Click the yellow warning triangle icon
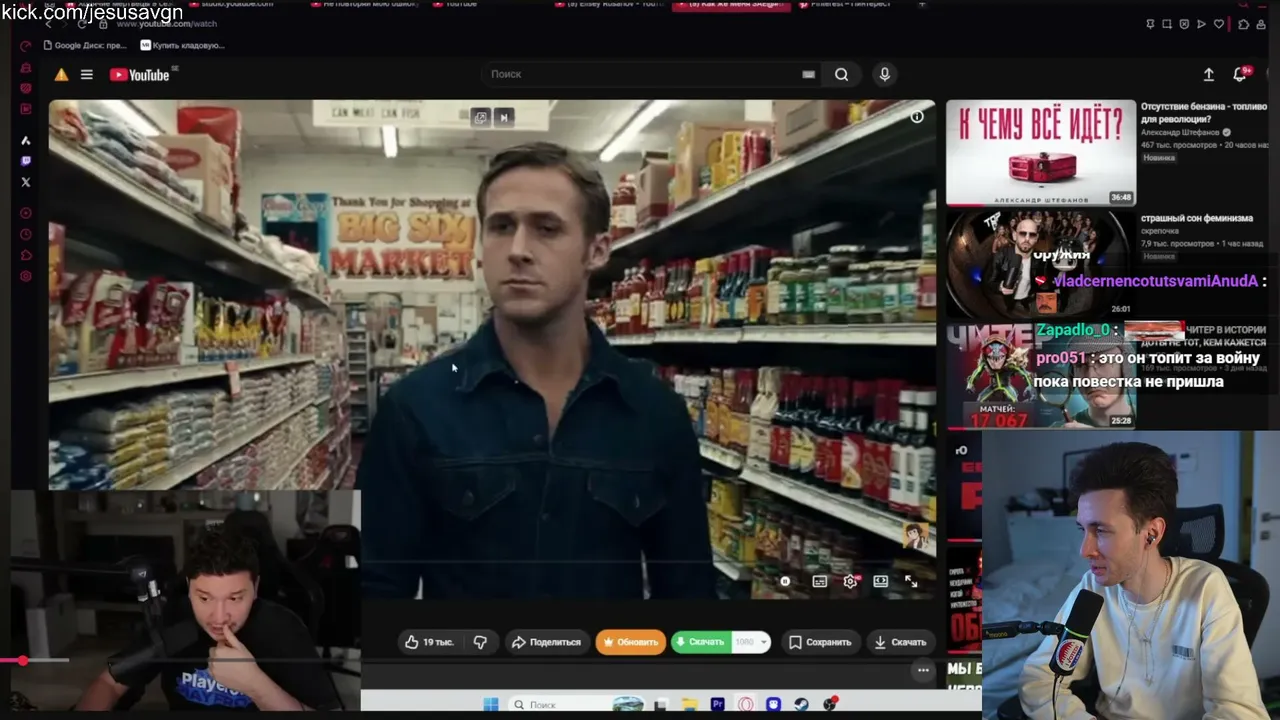This screenshot has height=720, width=1280. (x=61, y=75)
